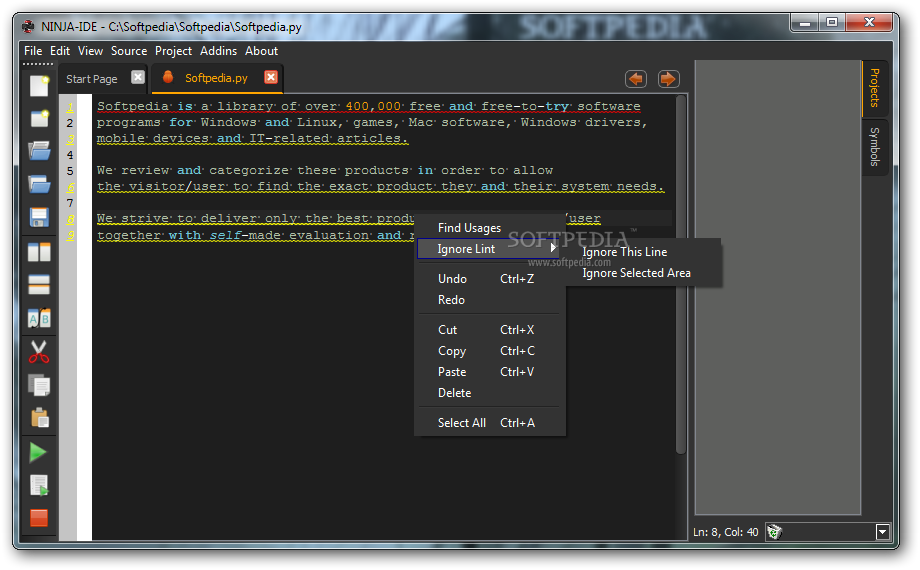Open the Symbols side tab
Screen dimensions: 920x570
tap(874, 147)
